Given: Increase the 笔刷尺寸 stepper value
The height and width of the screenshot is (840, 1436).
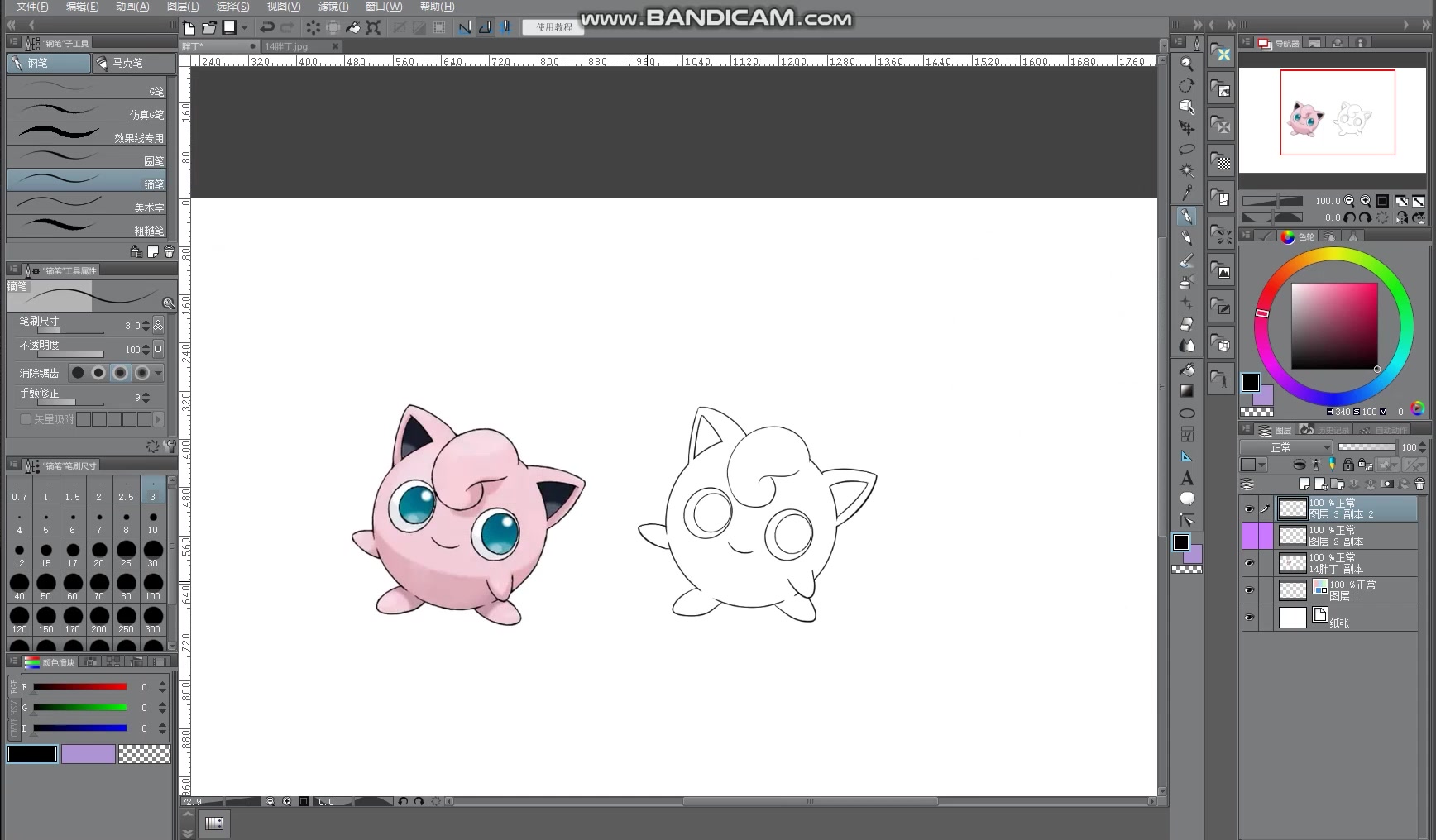Looking at the screenshot, I should click(146, 322).
